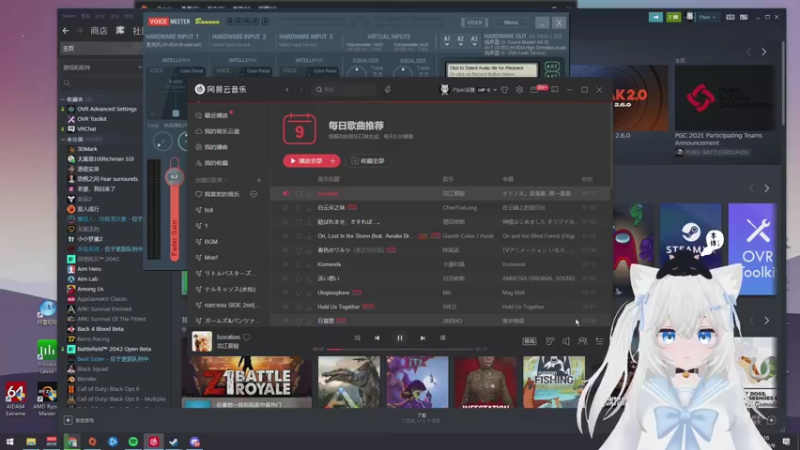Skip to next track in NetEase player

pos(422,338)
